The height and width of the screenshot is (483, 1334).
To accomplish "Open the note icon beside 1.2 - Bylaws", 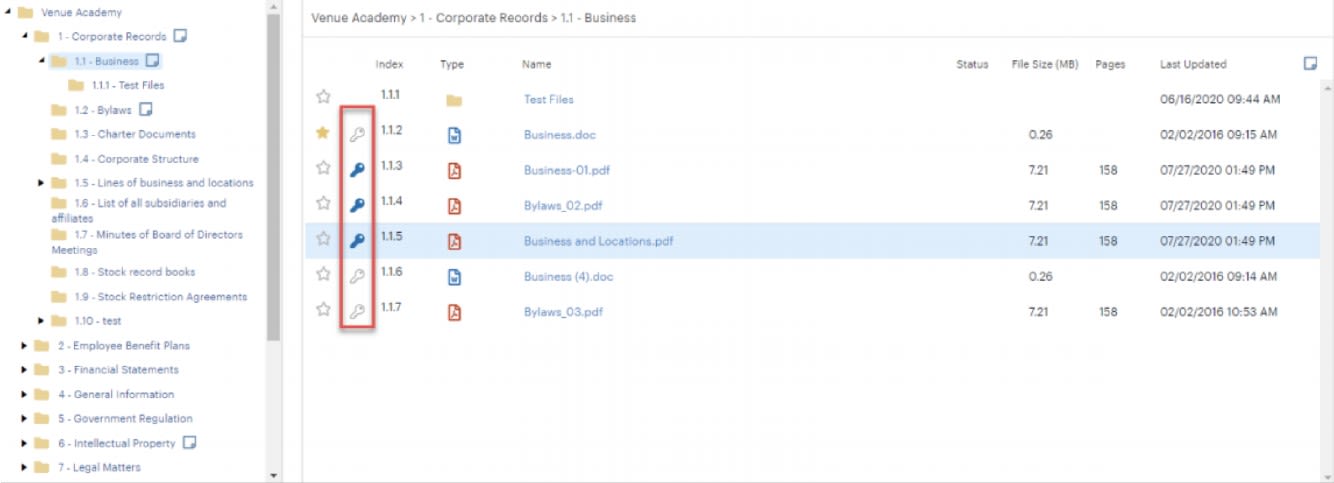I will 145,109.
